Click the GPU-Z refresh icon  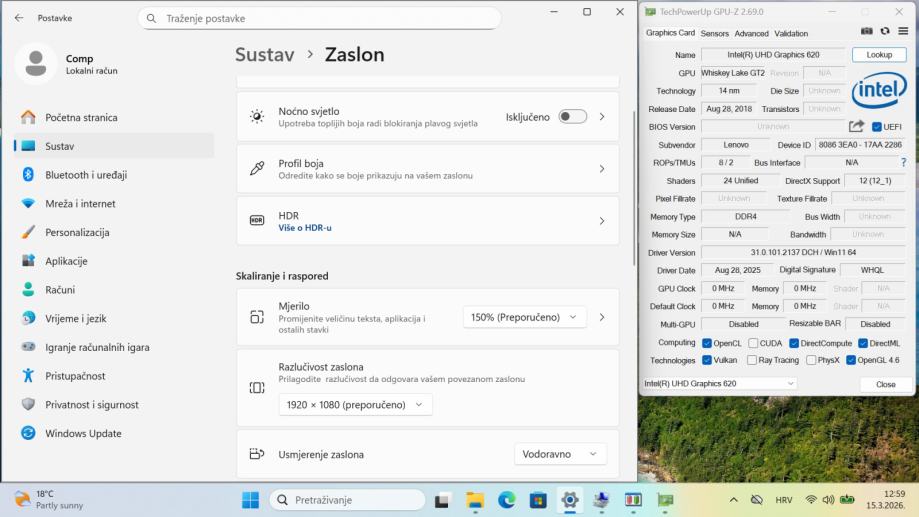click(885, 32)
